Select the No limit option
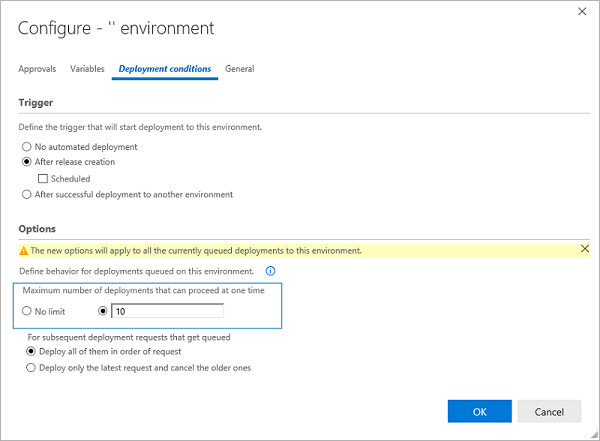 (26, 311)
